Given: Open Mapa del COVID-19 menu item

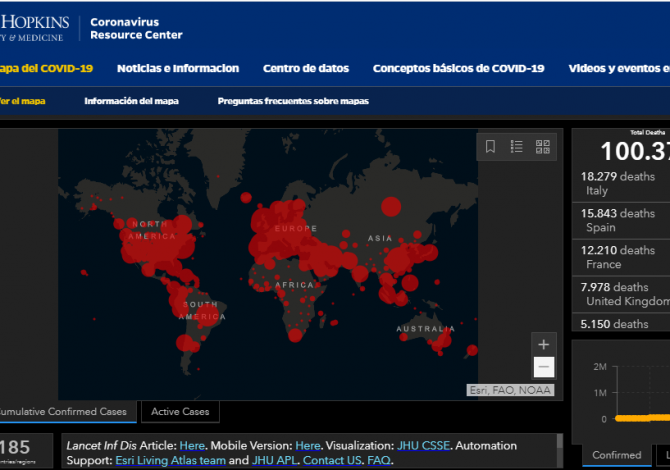Looking at the screenshot, I should click(46, 68).
